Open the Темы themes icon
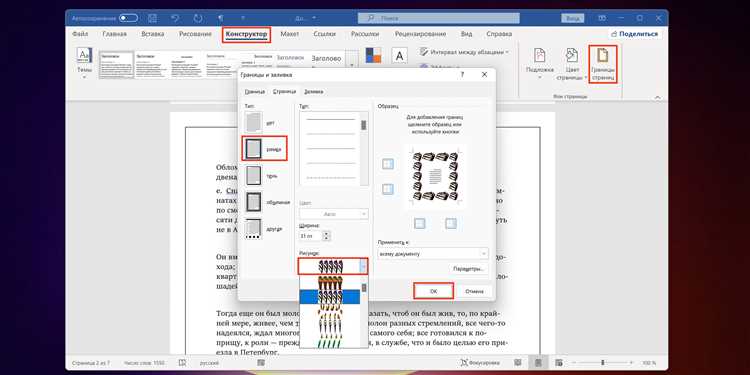Viewport: 750px width, 375px height. [84, 63]
